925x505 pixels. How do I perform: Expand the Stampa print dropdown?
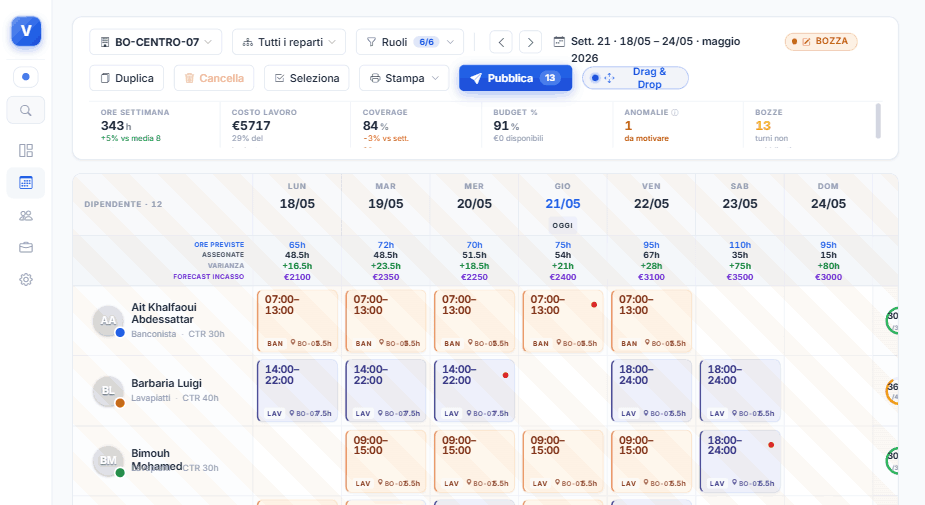404,78
